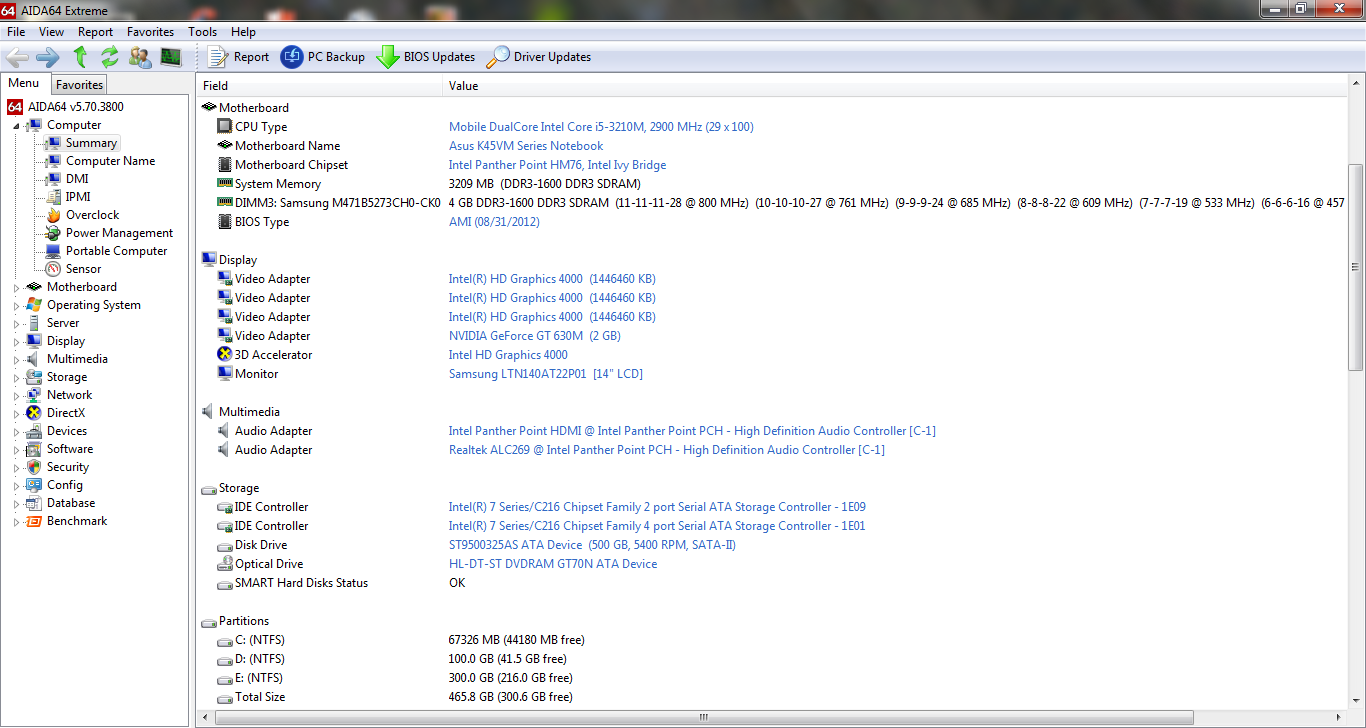Open PC Backup from the toolbar

[322, 57]
